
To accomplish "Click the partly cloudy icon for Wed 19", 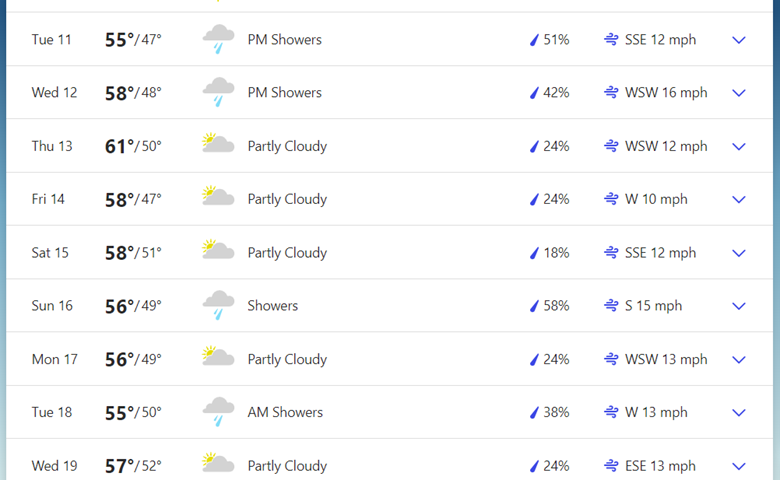I will [x=218, y=464].
